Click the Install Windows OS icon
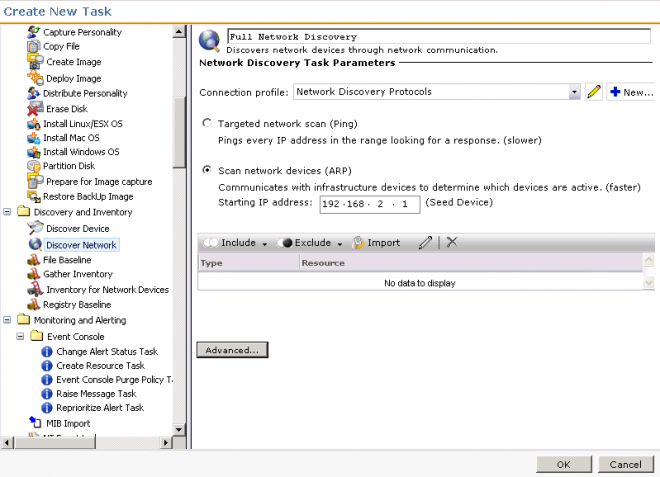This screenshot has width=660, height=477. point(34,152)
